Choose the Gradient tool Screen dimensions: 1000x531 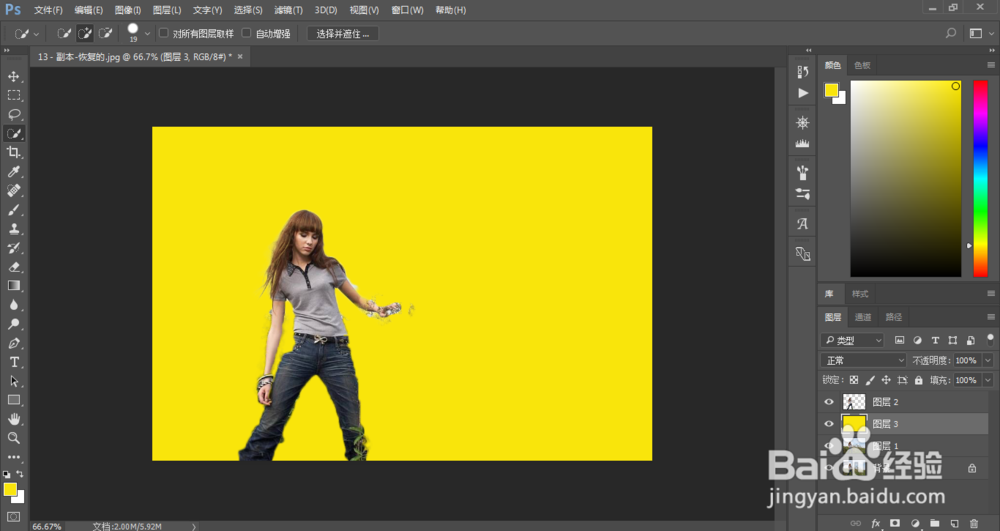pyautogui.click(x=14, y=286)
